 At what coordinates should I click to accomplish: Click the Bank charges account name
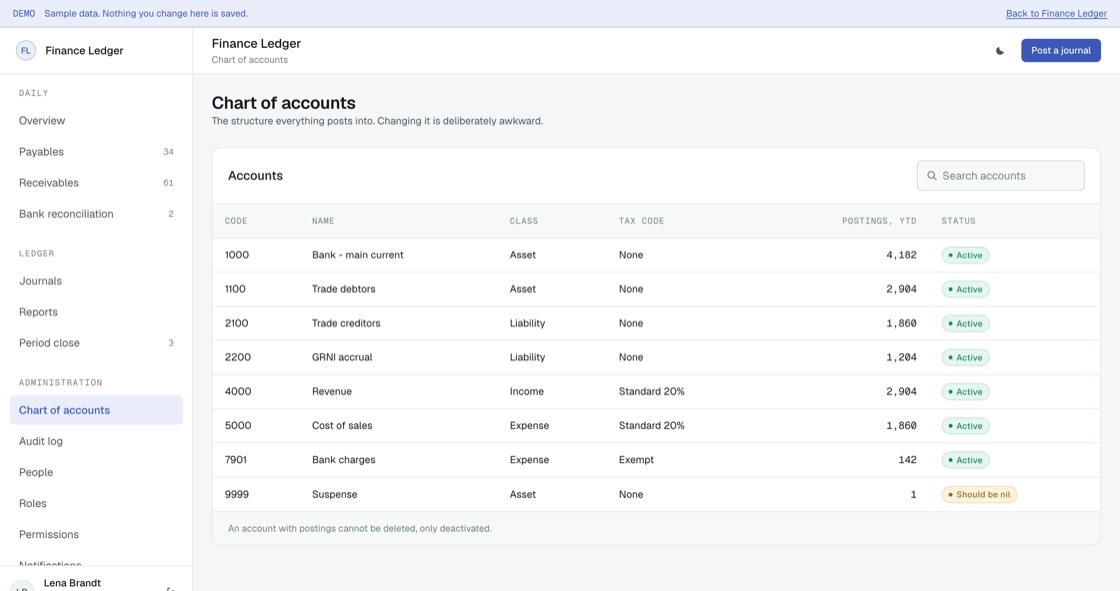(x=344, y=460)
